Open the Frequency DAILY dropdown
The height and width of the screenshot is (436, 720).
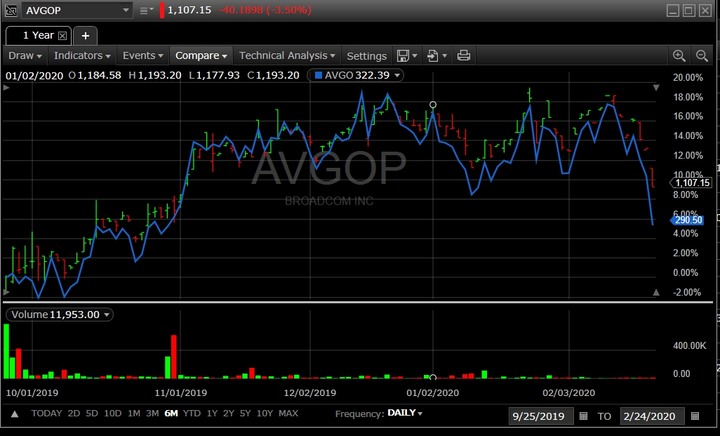click(405, 413)
